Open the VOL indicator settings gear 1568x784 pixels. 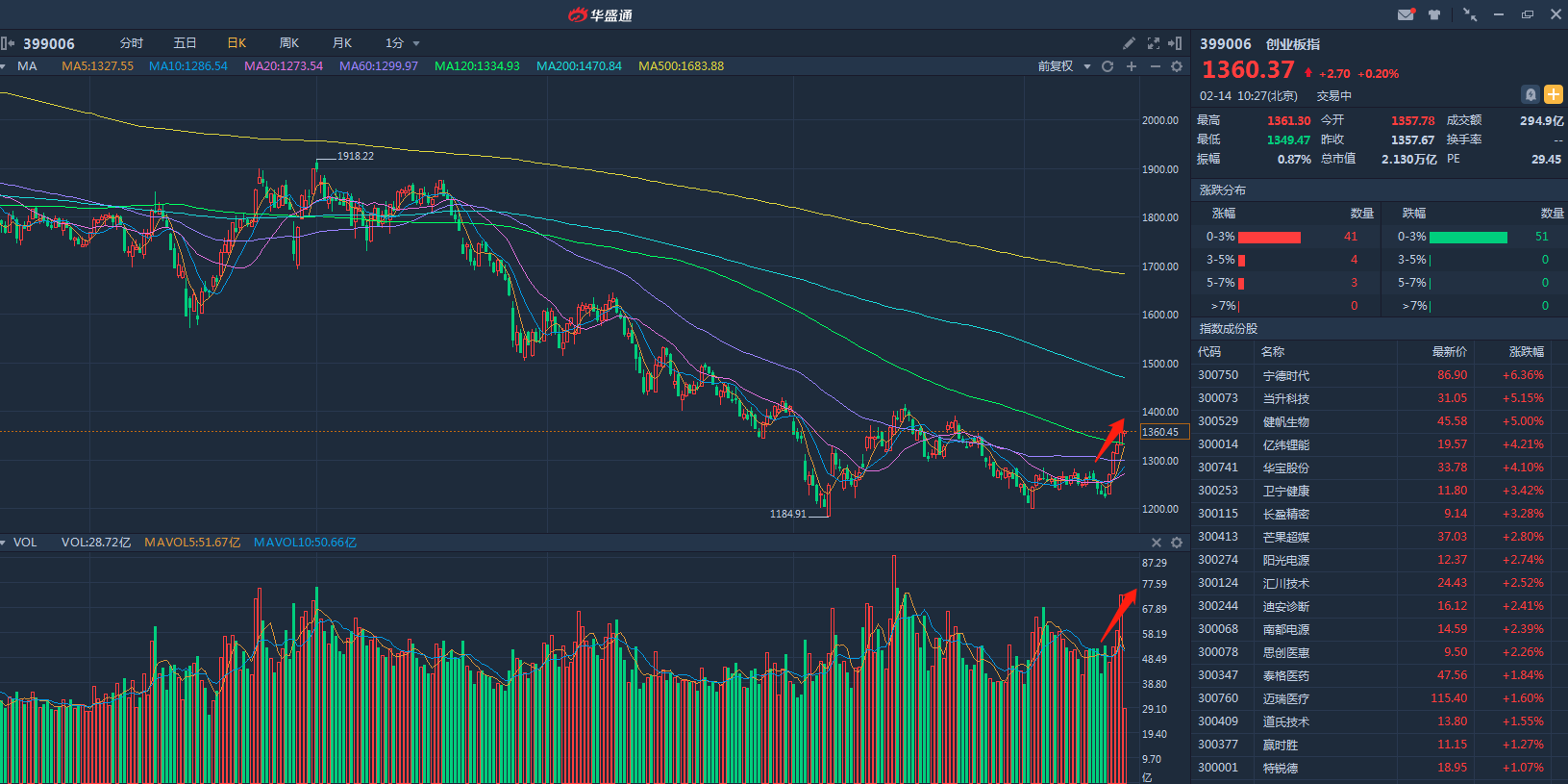click(1177, 543)
